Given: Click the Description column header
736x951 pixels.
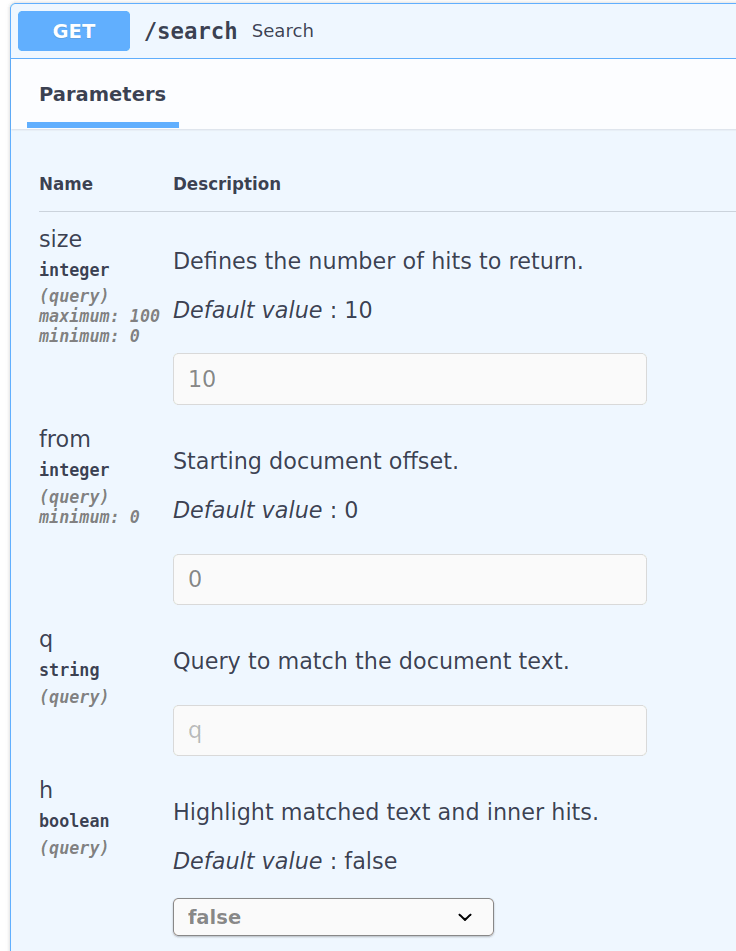Looking at the screenshot, I should tap(227, 184).
